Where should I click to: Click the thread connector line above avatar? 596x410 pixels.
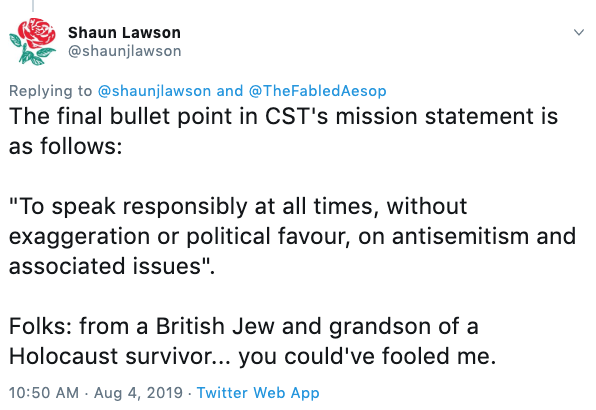(33, 5)
